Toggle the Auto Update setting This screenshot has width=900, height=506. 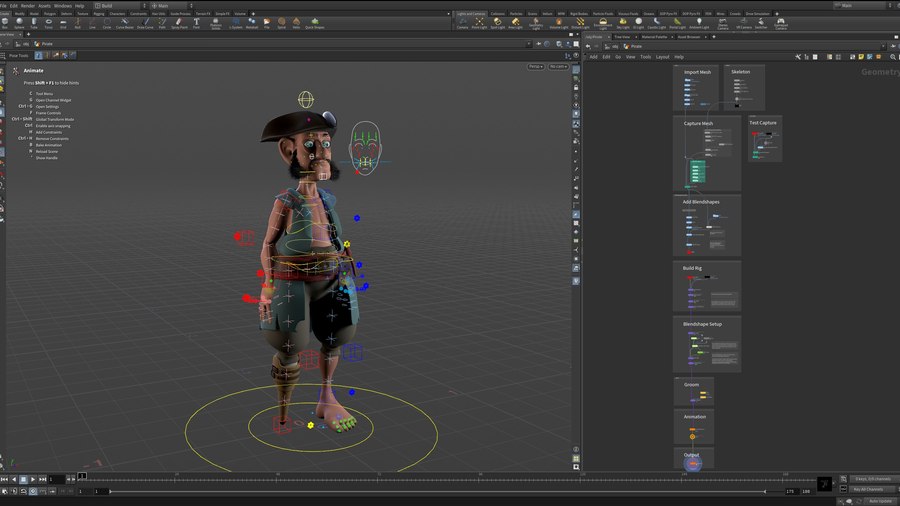click(880, 500)
